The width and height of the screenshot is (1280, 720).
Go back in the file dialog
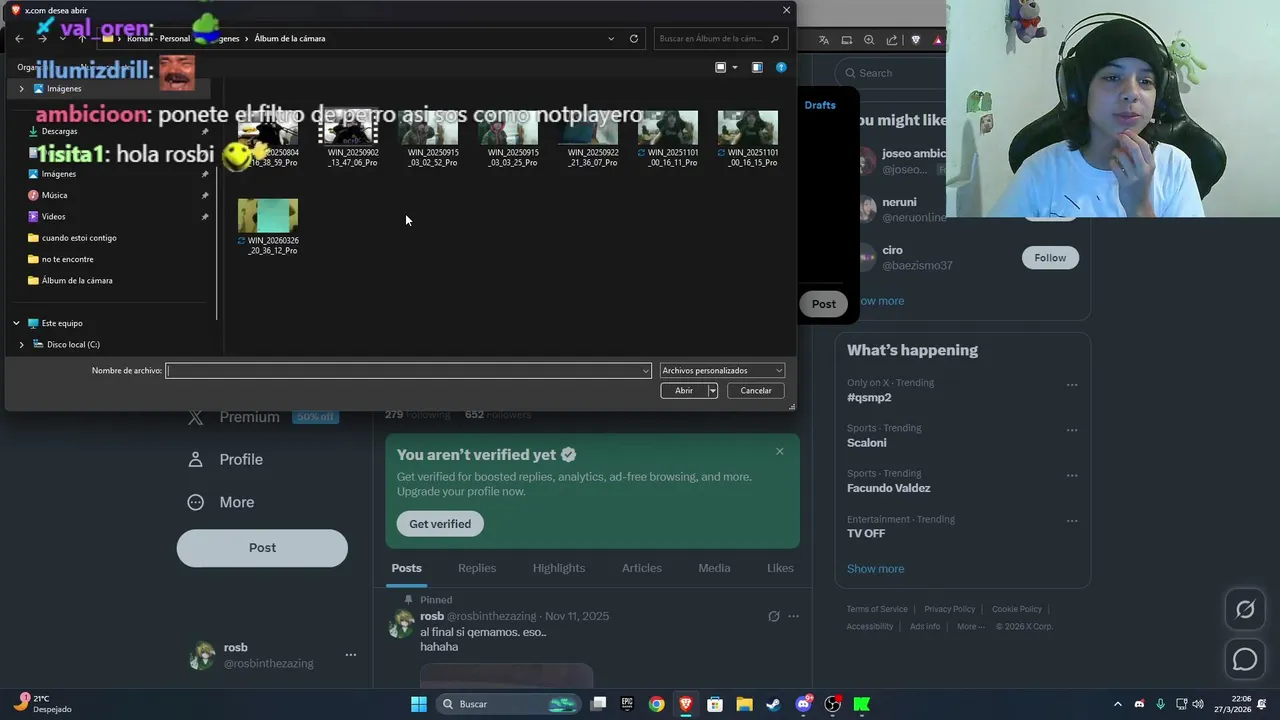[19, 38]
